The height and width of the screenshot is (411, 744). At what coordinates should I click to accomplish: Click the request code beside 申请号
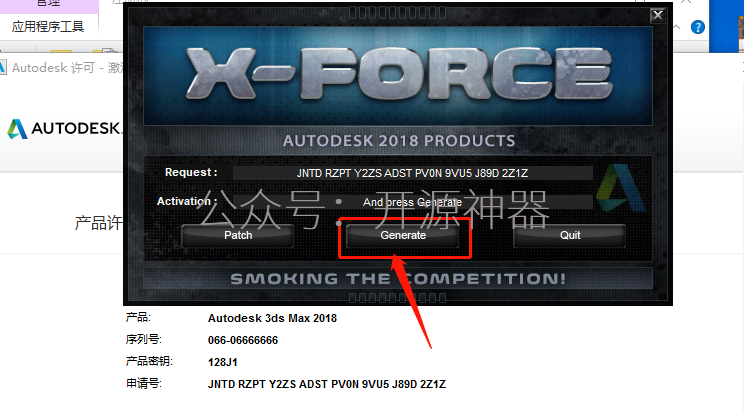[326, 384]
